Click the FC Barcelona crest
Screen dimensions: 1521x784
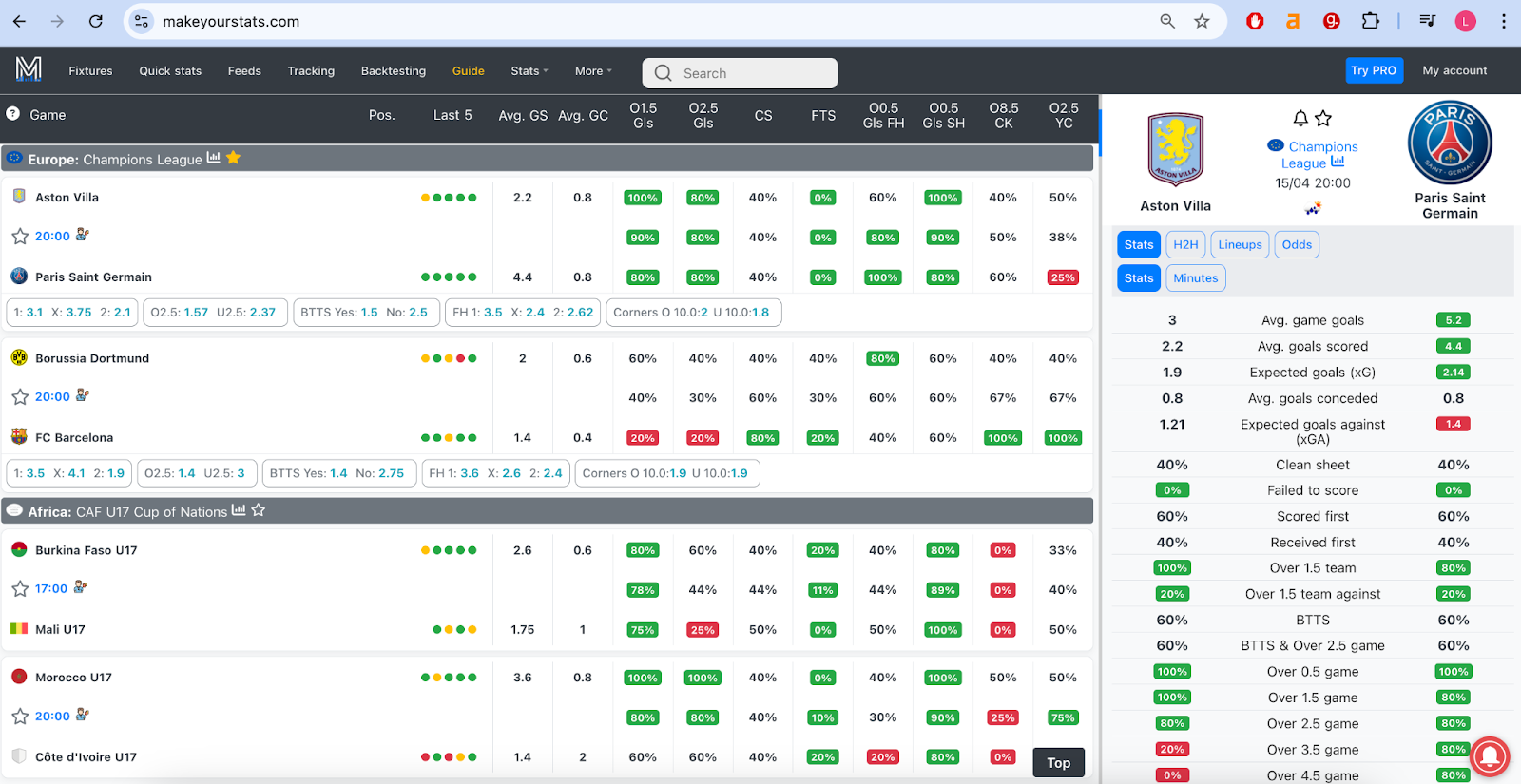[x=19, y=436]
